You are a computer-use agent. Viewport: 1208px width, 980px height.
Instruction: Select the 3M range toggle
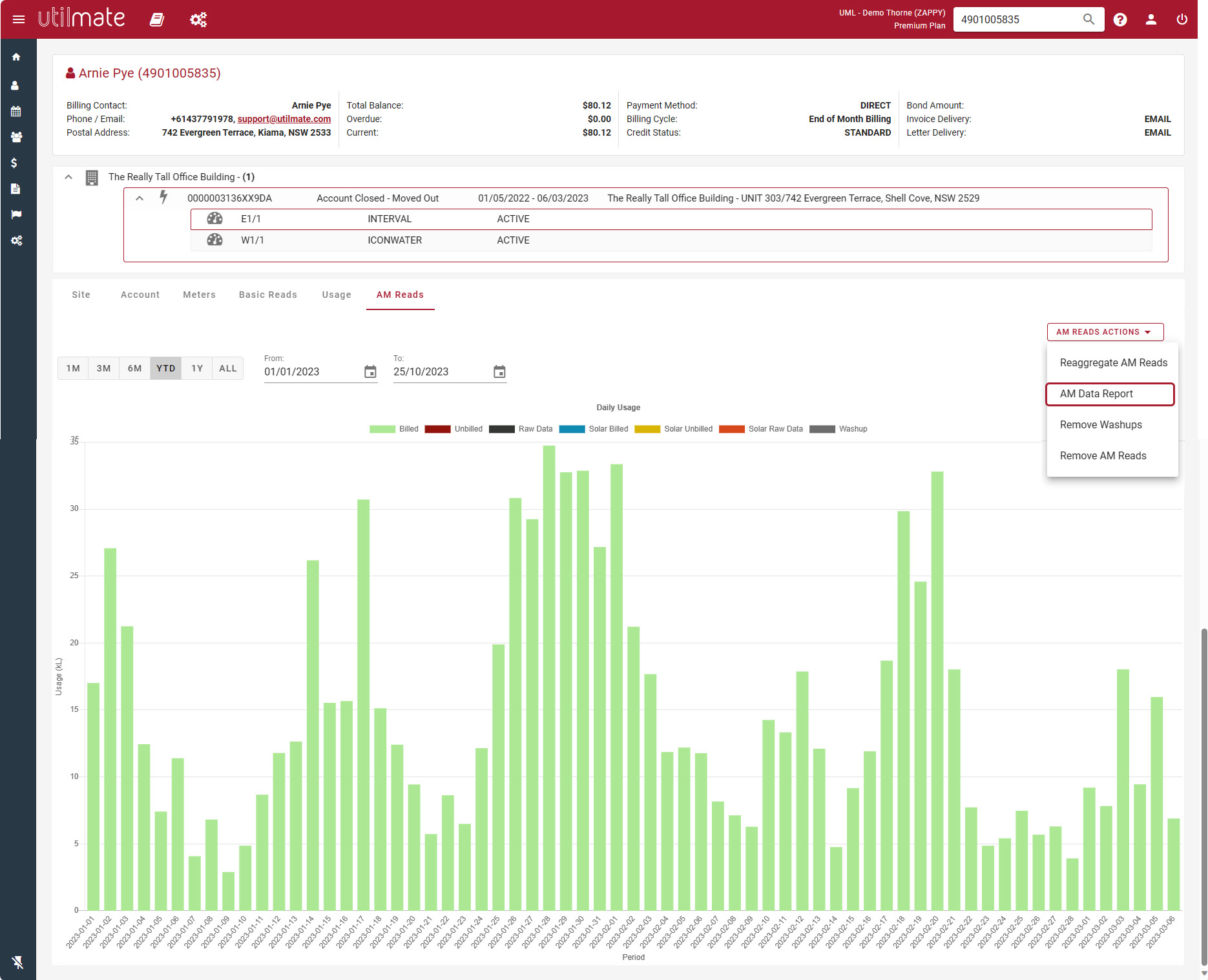pos(104,368)
